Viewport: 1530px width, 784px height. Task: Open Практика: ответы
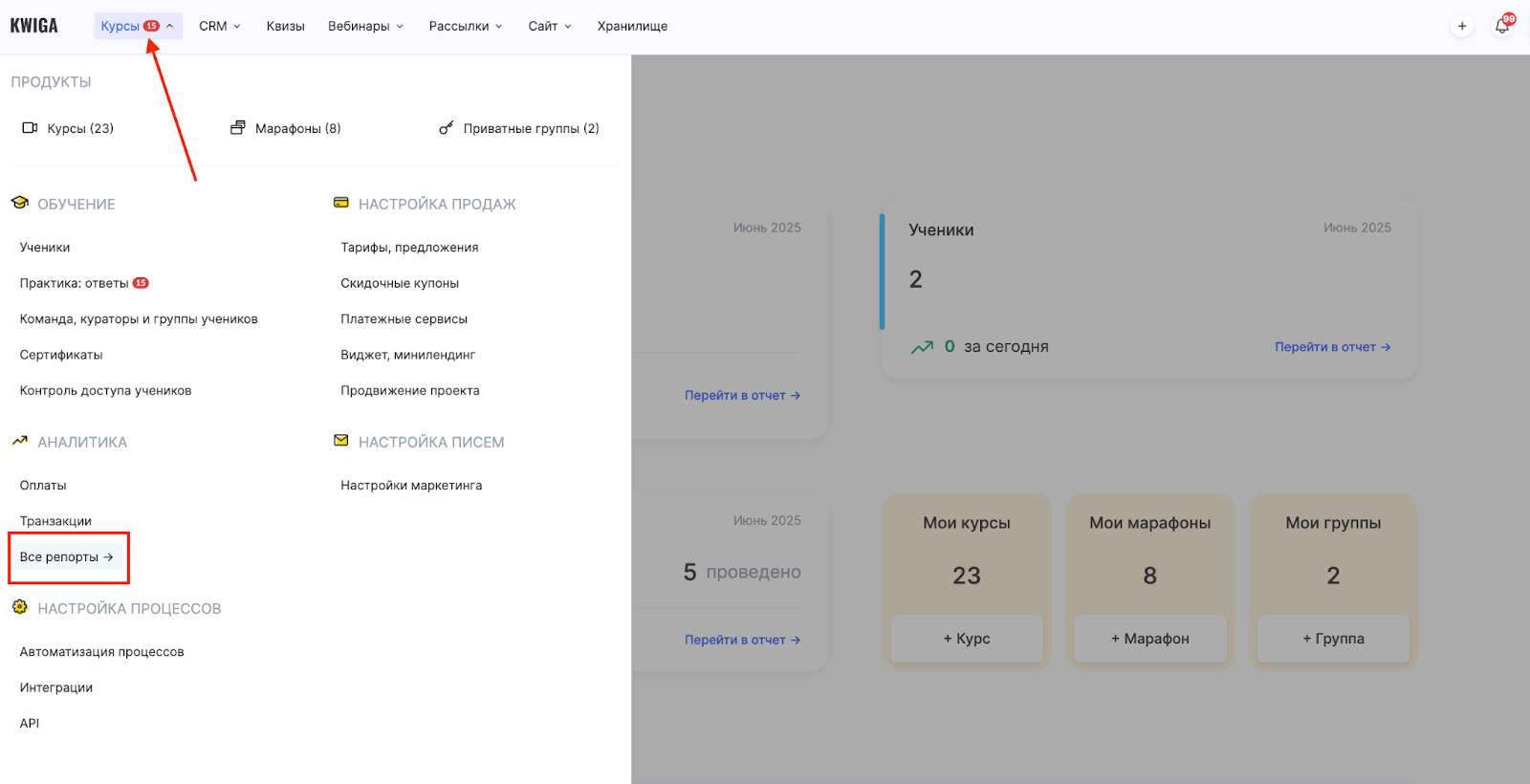coord(74,283)
